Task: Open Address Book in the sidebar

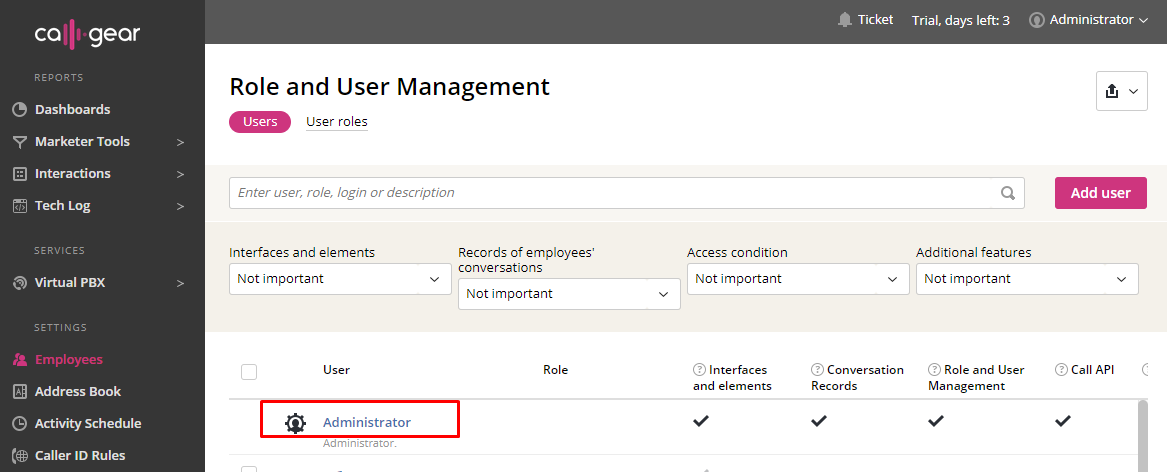Action: (x=77, y=392)
